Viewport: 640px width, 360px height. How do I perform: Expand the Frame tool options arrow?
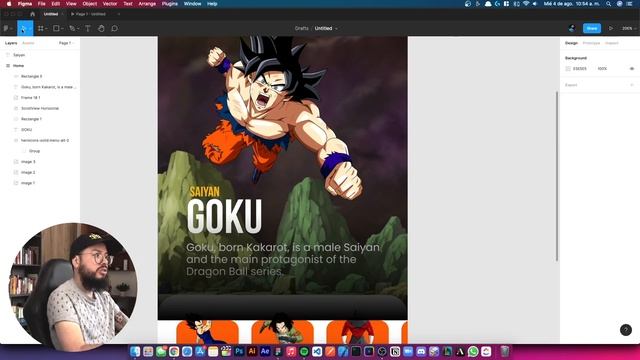[47, 29]
